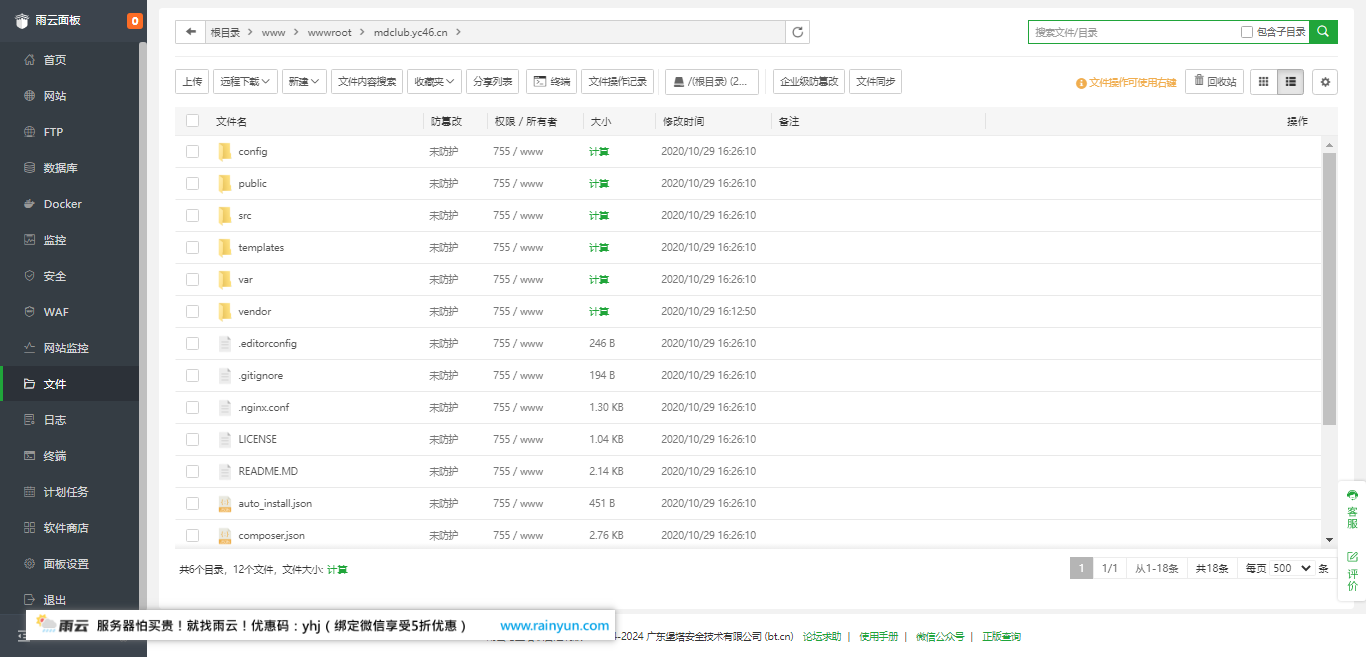
Task: Click the .nginx.conf file icon
Action: point(225,408)
